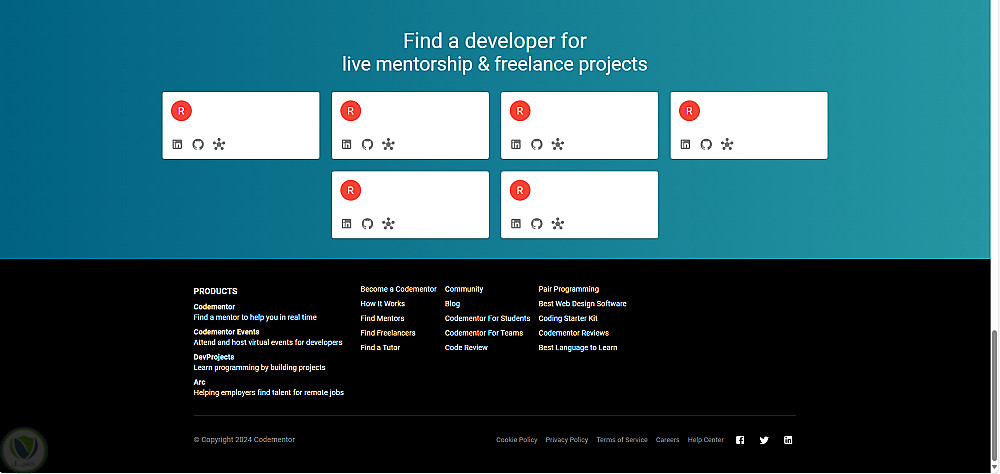Click Find a Tutor link
The height and width of the screenshot is (474, 1000).
click(x=380, y=348)
